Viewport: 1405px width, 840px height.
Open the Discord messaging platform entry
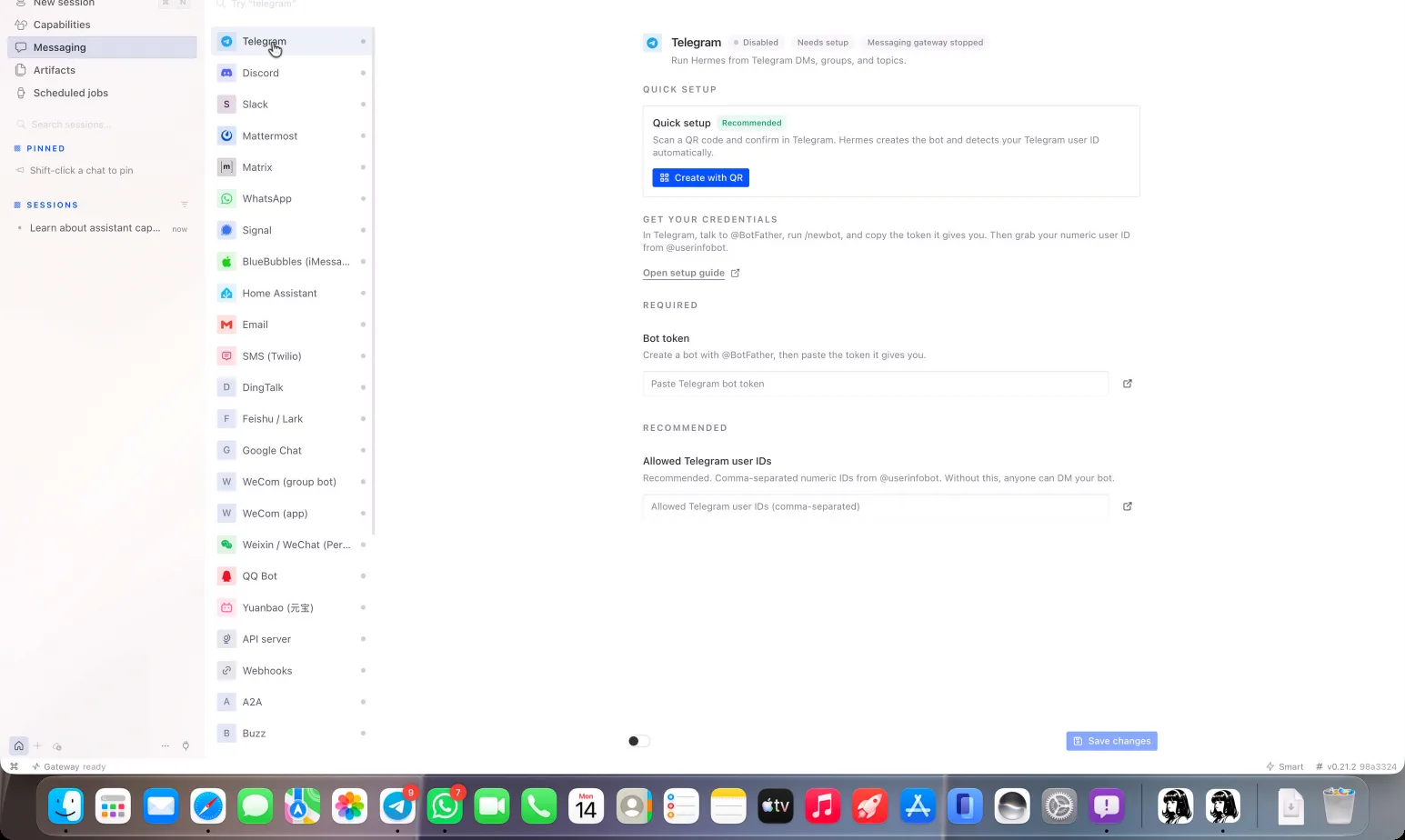click(292, 73)
